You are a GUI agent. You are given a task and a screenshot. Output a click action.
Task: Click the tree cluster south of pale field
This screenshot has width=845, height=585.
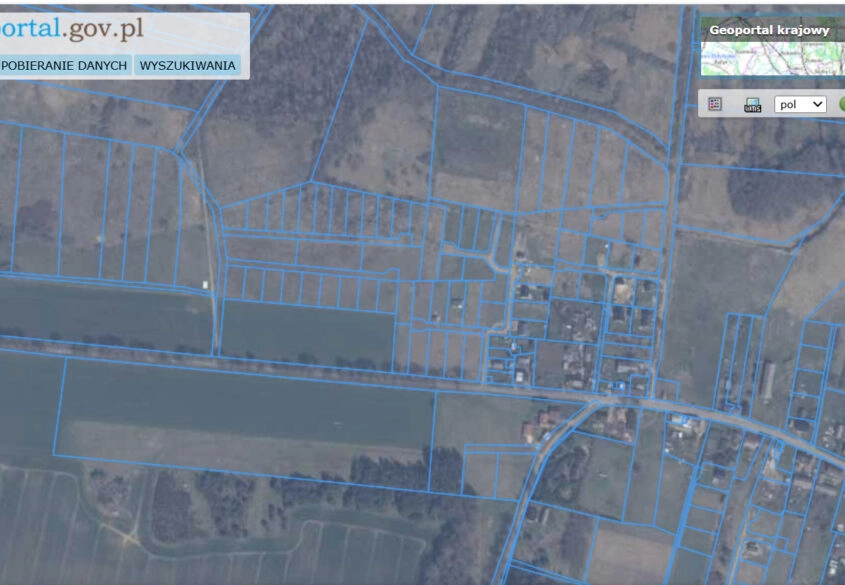[390, 475]
